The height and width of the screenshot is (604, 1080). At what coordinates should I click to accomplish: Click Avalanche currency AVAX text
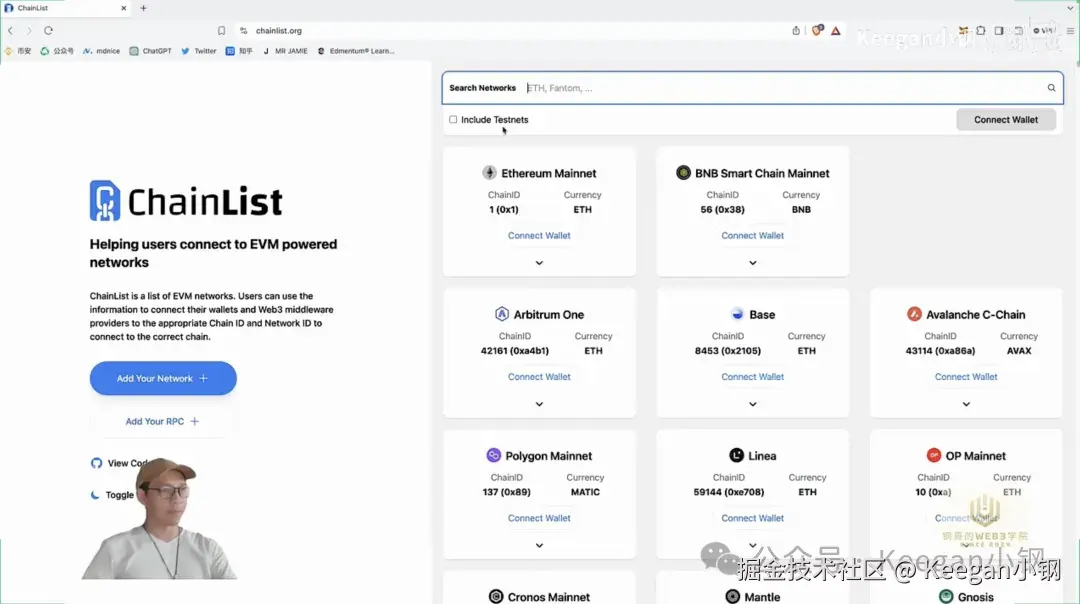click(x=1019, y=351)
